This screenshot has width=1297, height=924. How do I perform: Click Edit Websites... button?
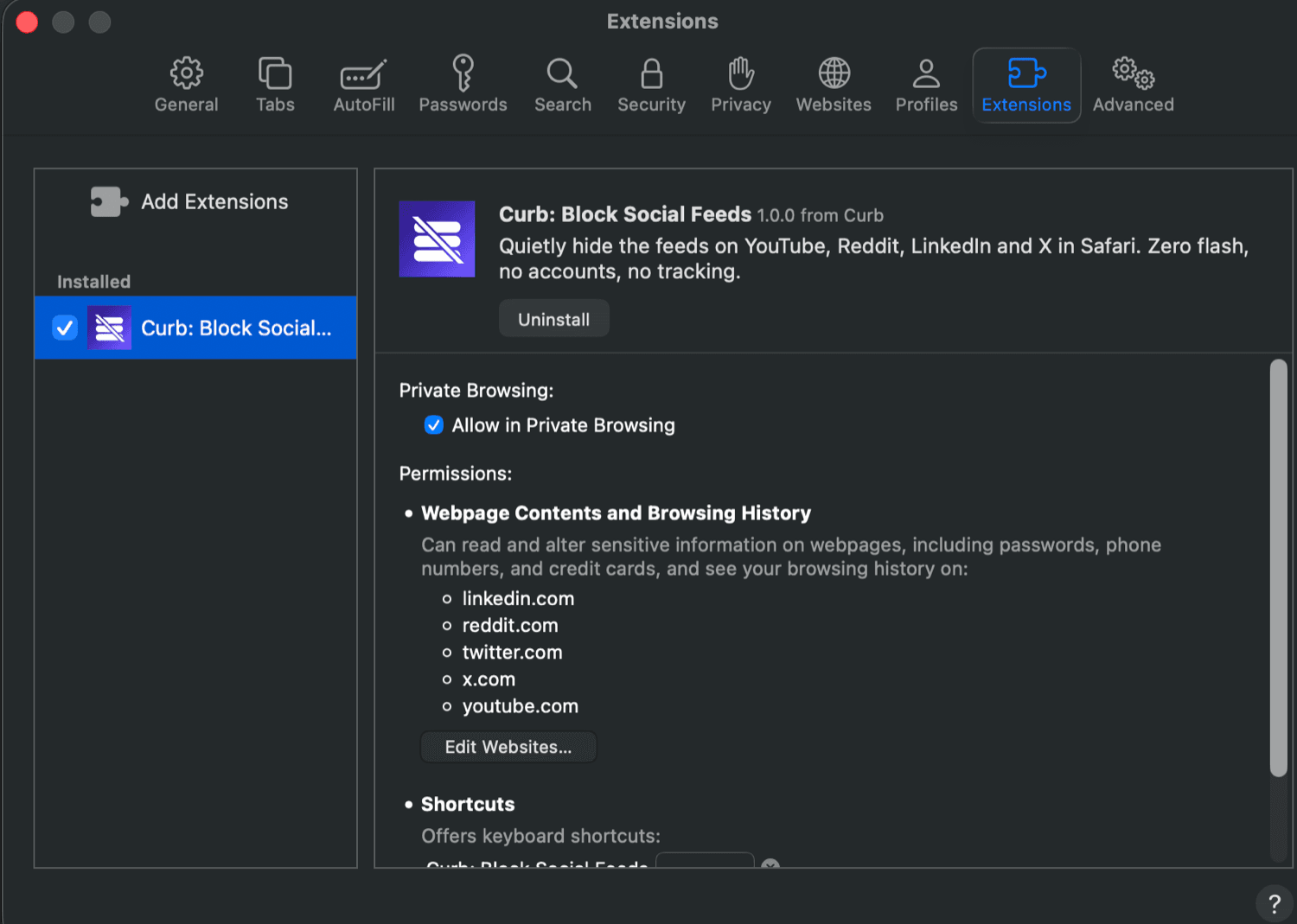(x=508, y=747)
